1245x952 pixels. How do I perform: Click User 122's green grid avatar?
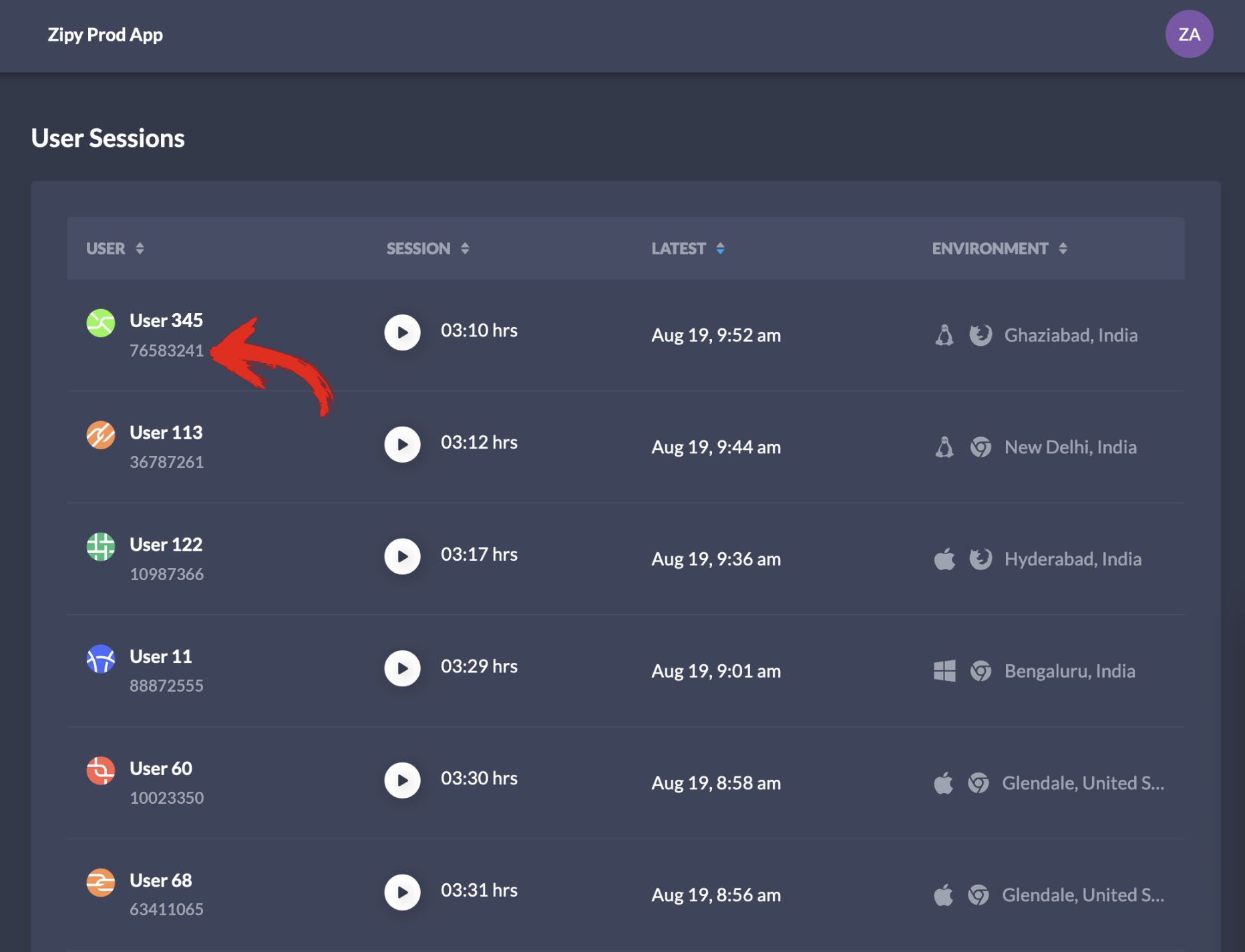(101, 547)
